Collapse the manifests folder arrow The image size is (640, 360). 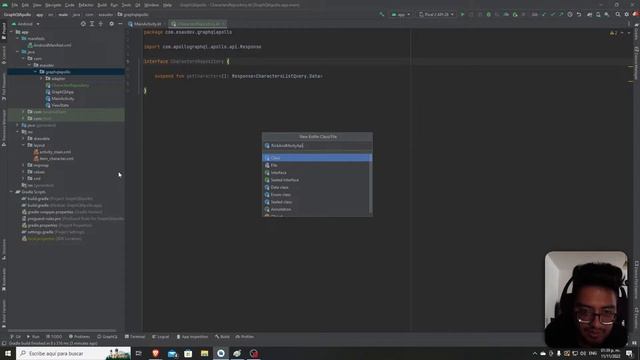(x=18, y=38)
